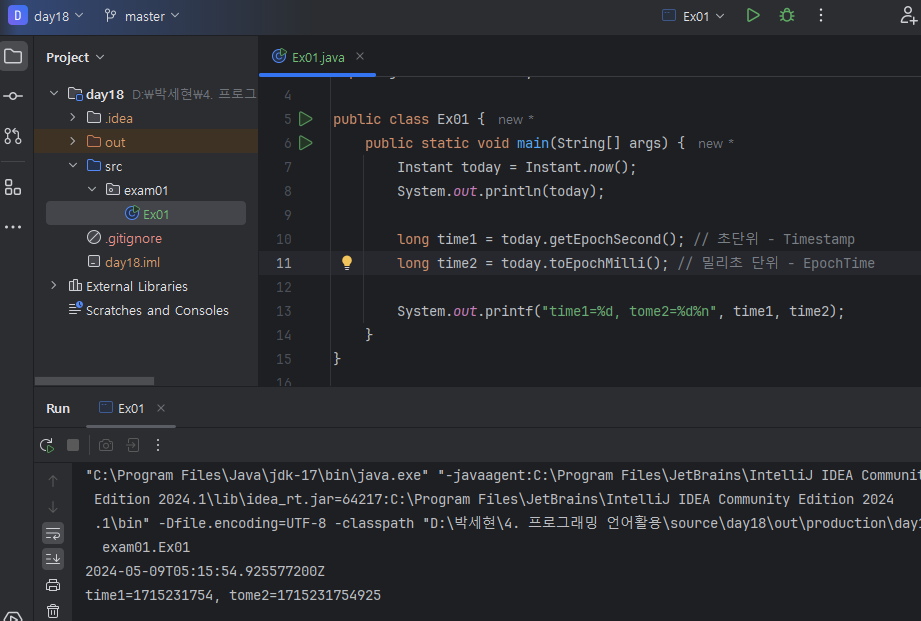Open the Pull Requests tool window

point(13,136)
